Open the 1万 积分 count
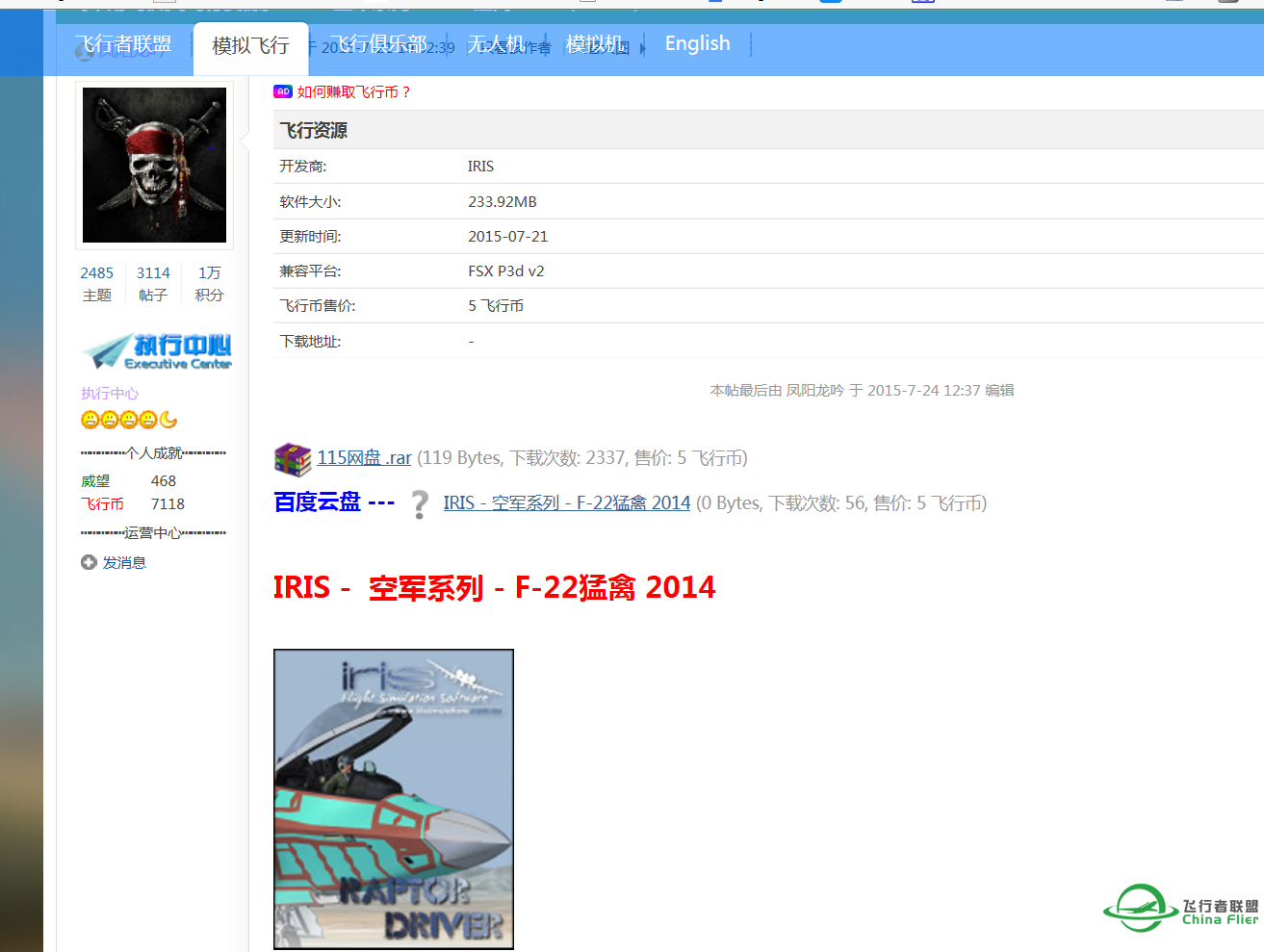The height and width of the screenshot is (952, 1264). [209, 284]
